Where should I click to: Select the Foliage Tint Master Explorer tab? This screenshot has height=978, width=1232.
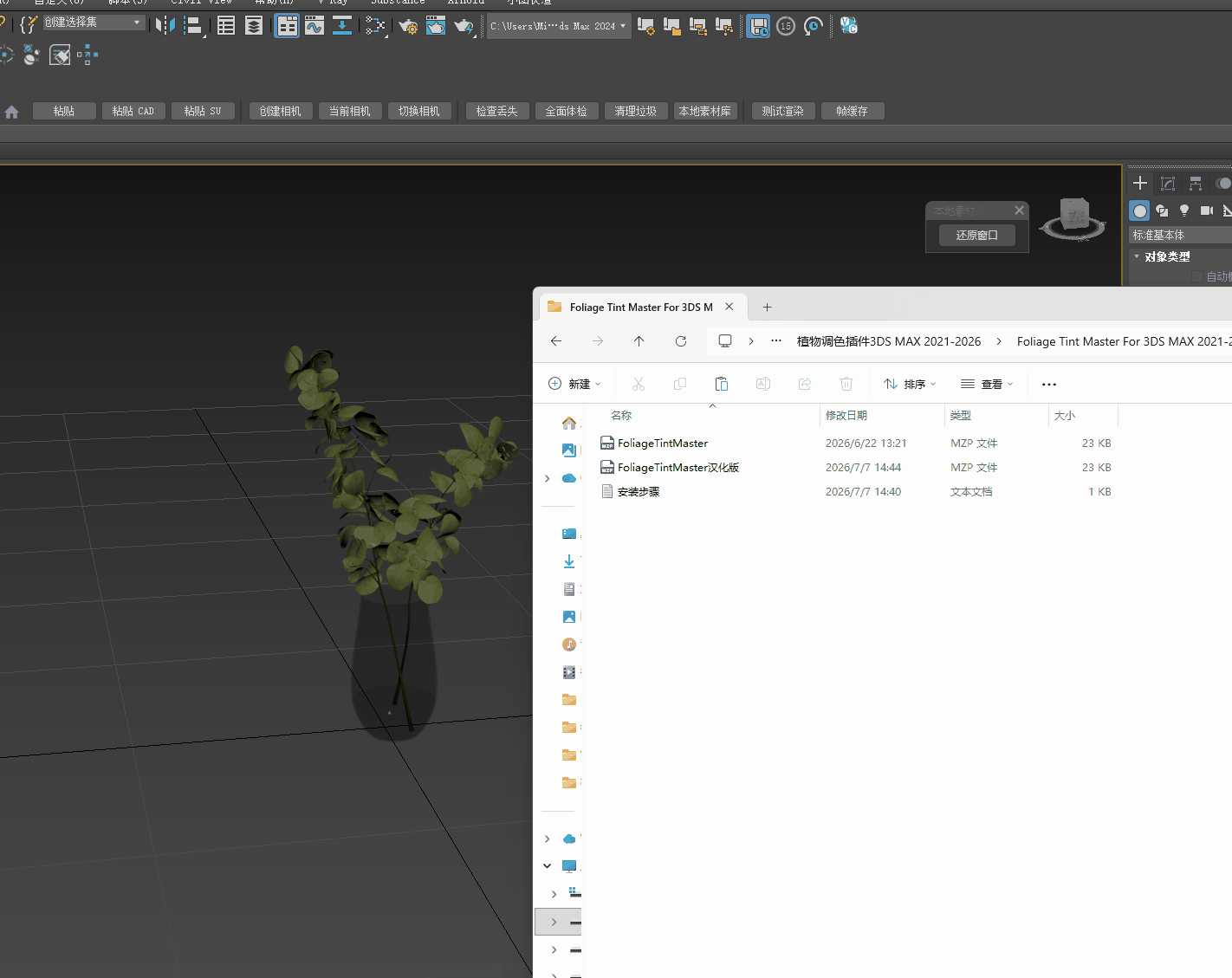point(641,308)
